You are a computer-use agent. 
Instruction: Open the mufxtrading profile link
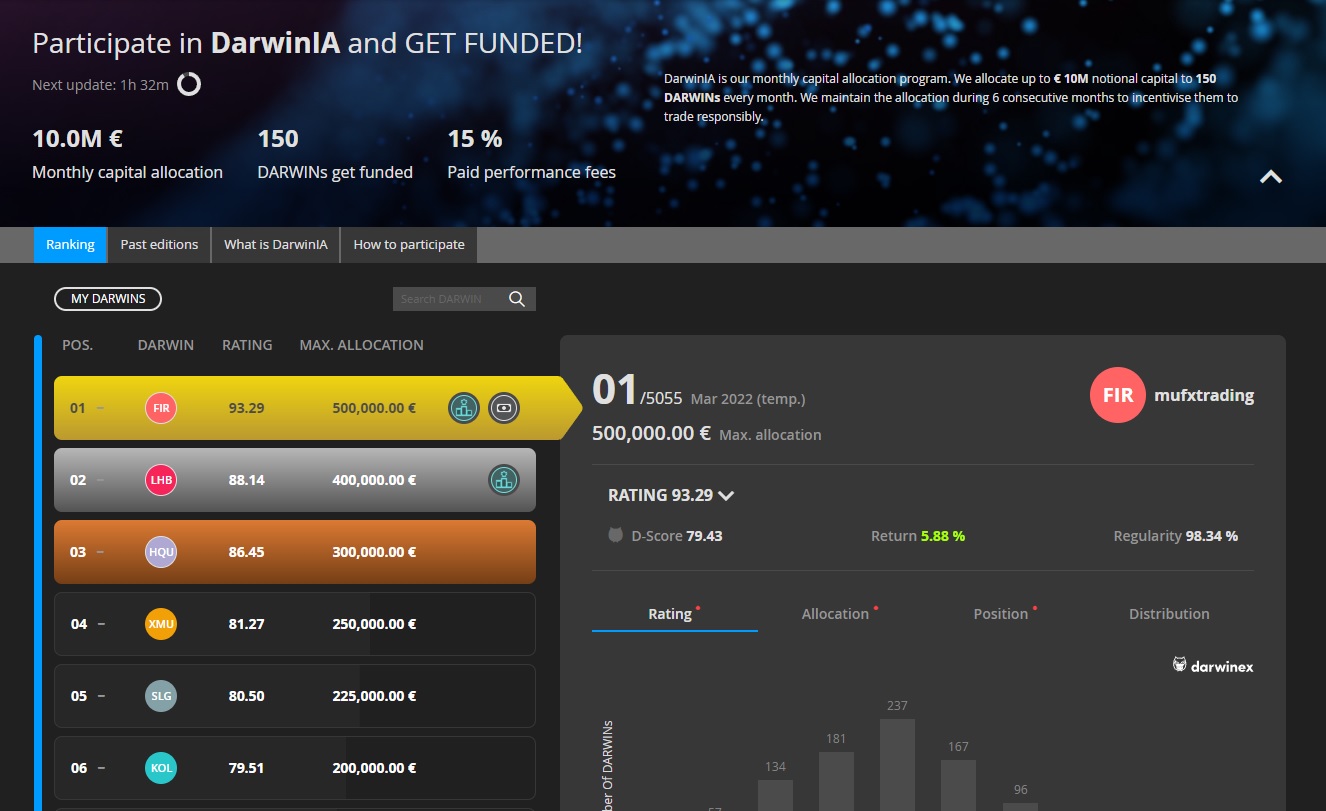[1205, 395]
